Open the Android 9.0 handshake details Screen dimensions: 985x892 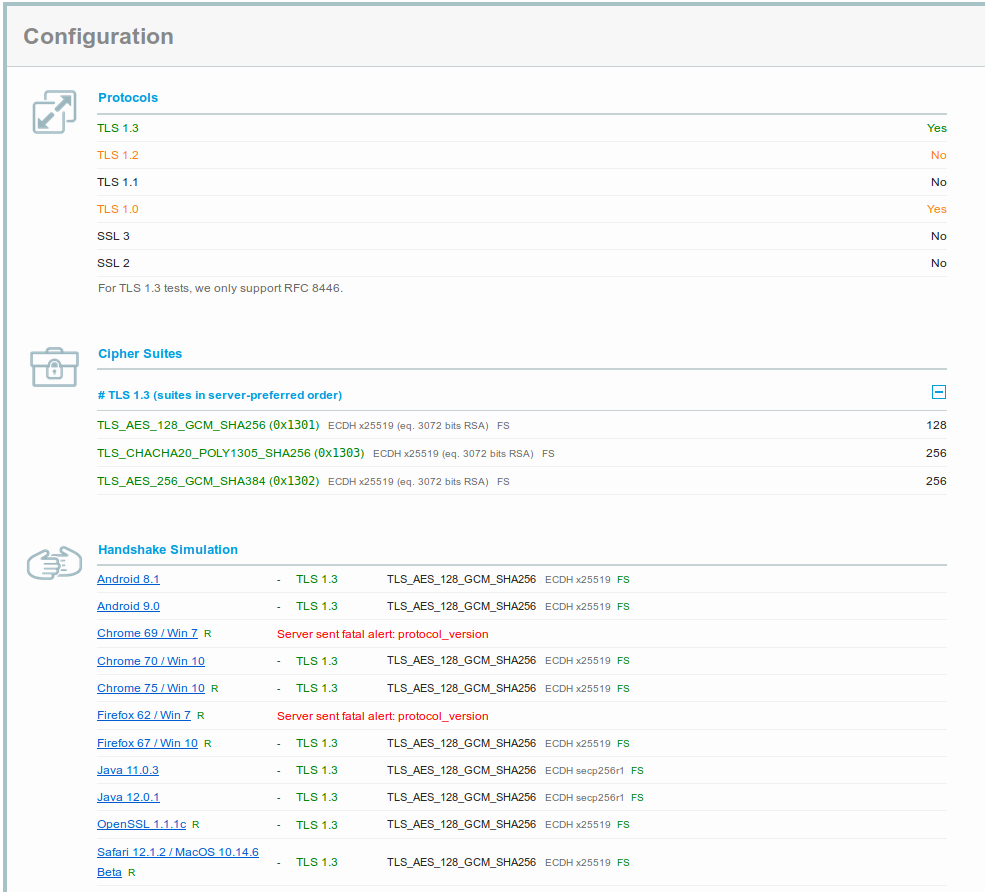128,606
